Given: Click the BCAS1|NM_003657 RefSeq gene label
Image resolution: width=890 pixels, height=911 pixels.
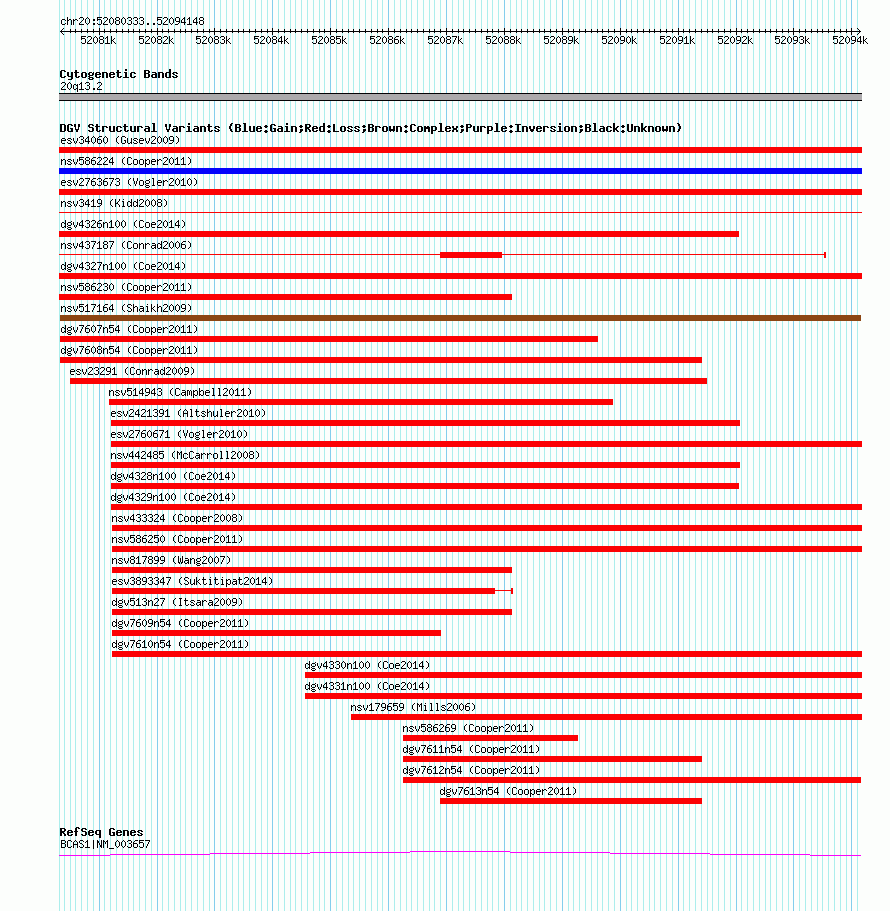Looking at the screenshot, I should tap(105, 844).
